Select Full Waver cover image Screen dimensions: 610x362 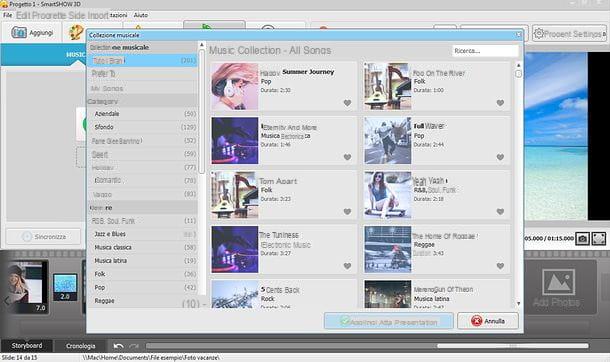tap(387, 140)
